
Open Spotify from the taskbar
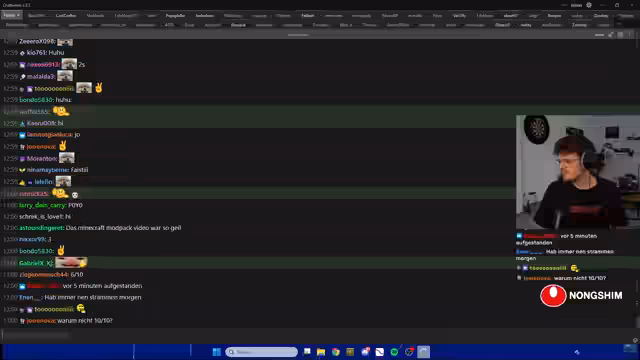tap(394, 352)
